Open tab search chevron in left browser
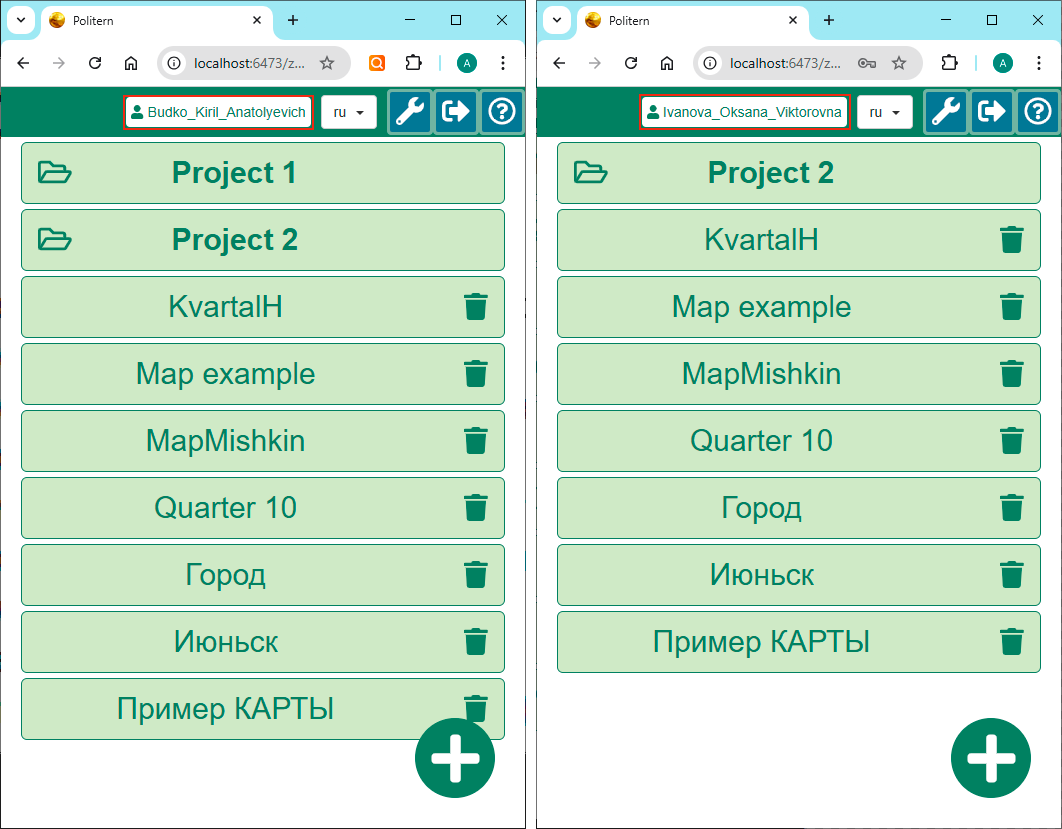The image size is (1062, 829). pos(20,20)
